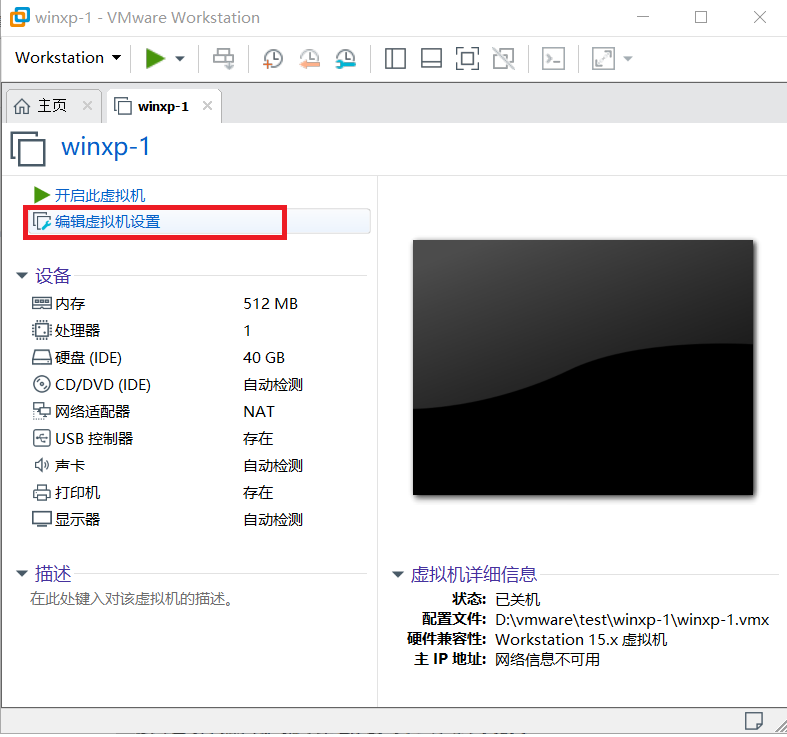
Task: Revert virtual machine to previous snapshot icon
Action: 309,58
